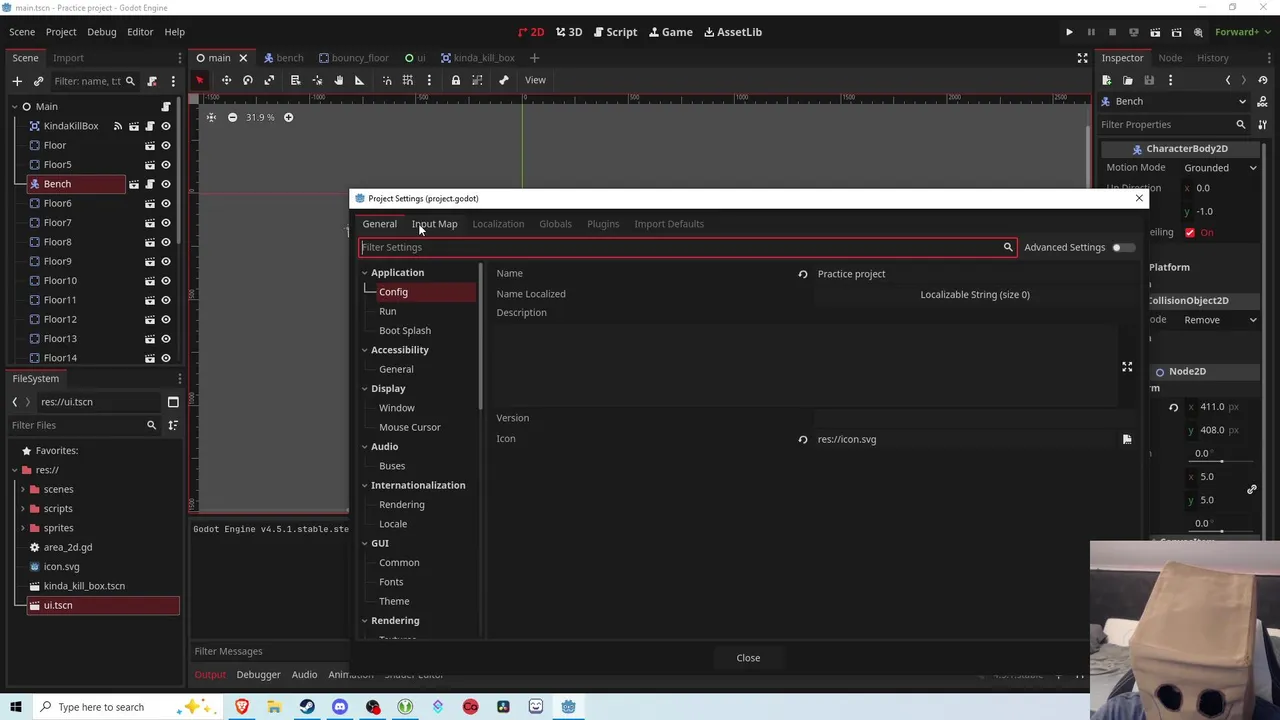Open the AssetLib workspace
The height and width of the screenshot is (720, 1280).
tap(732, 32)
